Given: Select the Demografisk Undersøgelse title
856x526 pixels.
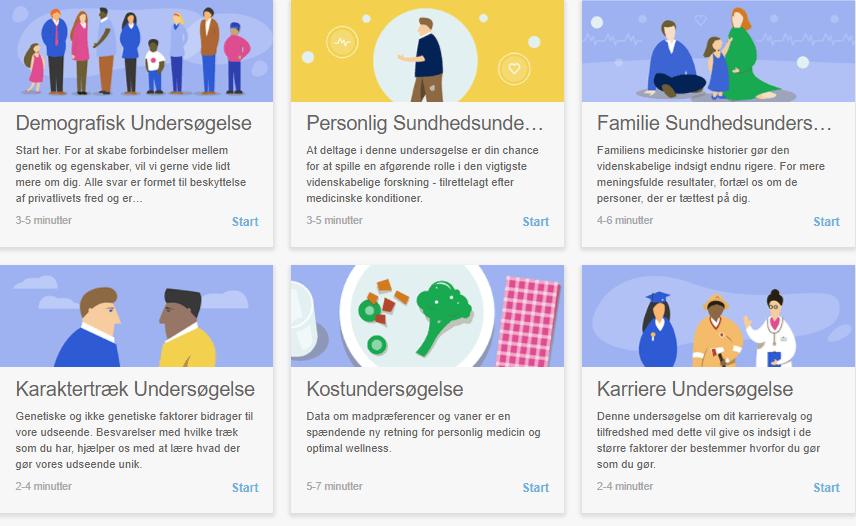Looking at the screenshot, I should [134, 123].
